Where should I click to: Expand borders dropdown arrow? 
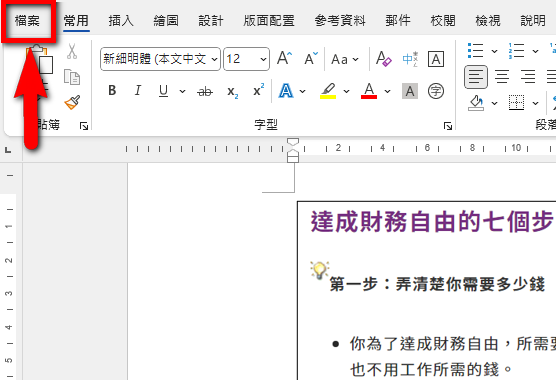click(x=535, y=103)
